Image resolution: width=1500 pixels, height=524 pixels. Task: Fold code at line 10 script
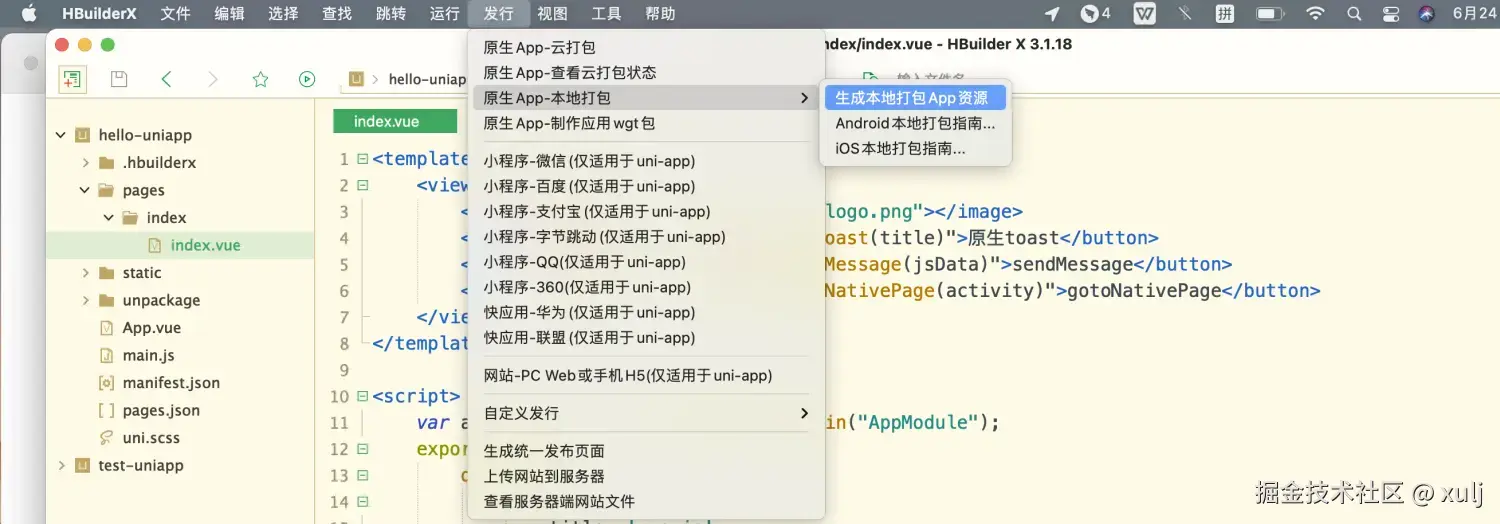(x=362, y=396)
